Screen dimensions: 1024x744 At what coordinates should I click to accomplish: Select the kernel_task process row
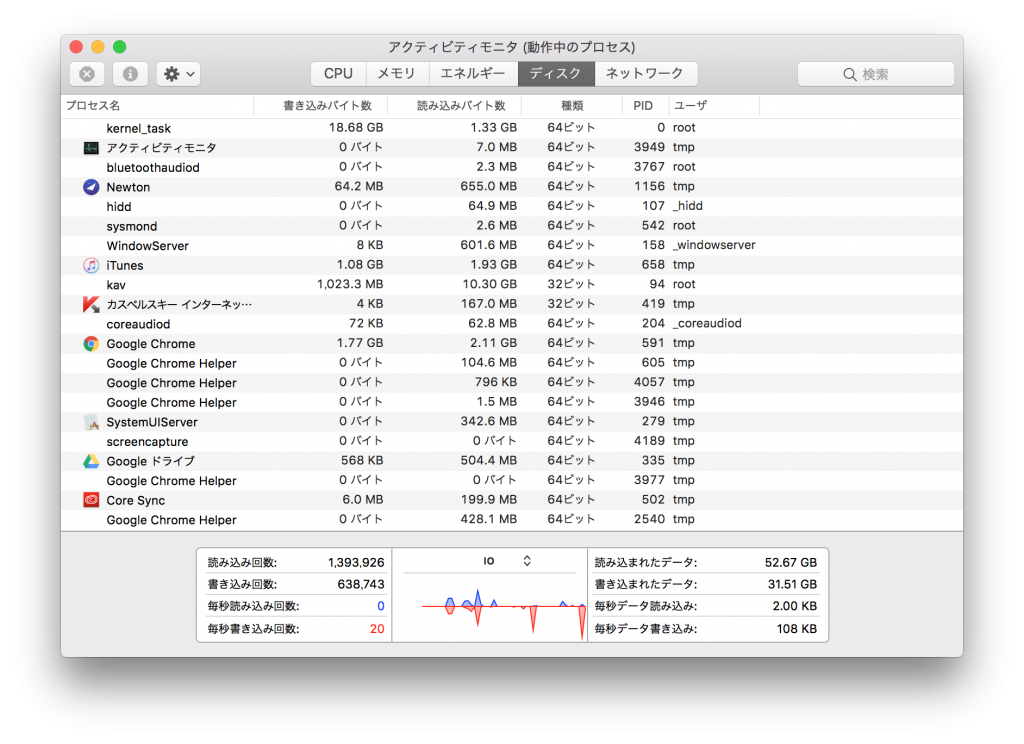point(512,128)
